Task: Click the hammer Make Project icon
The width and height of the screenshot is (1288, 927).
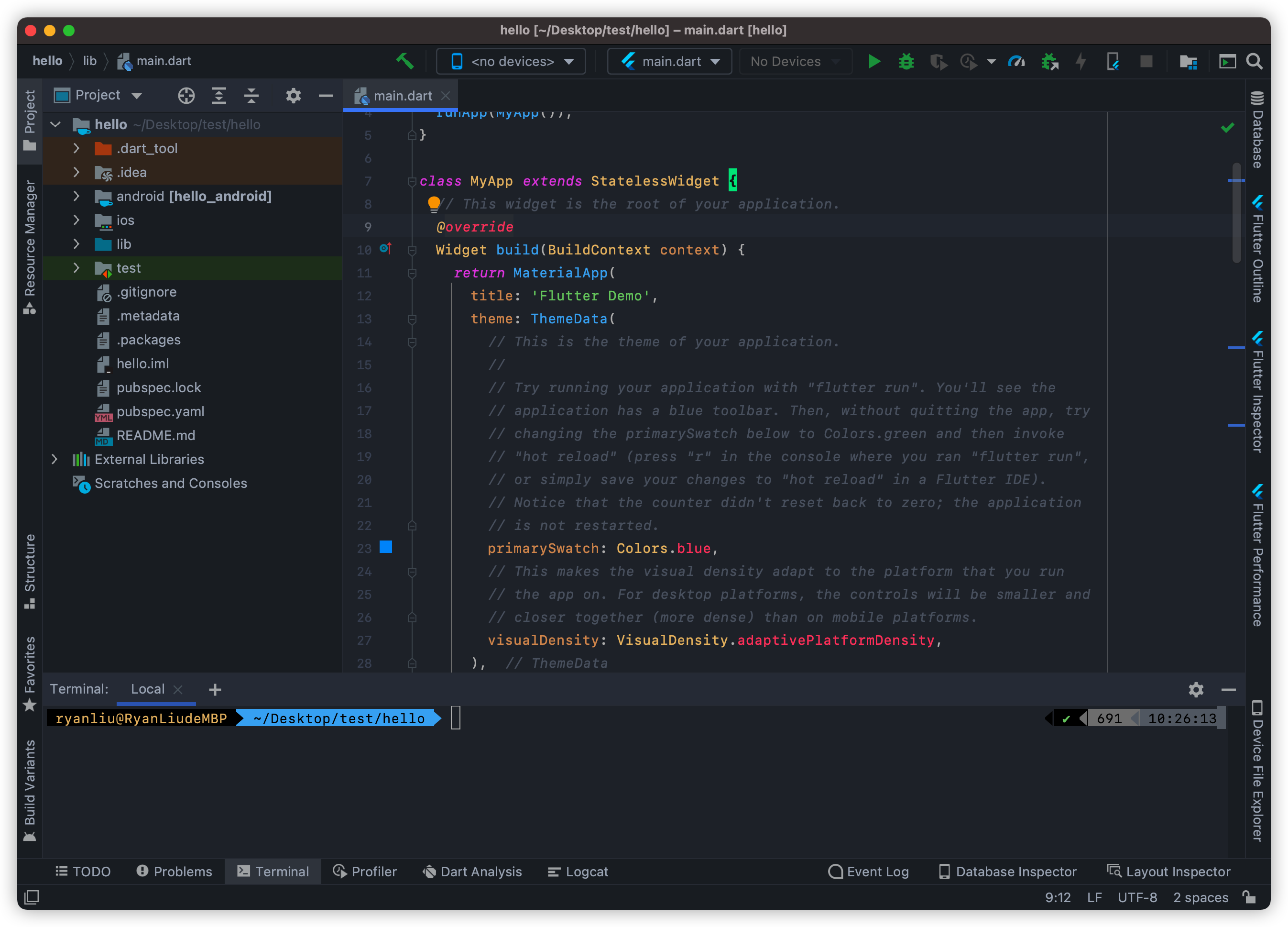Action: pyautogui.click(x=404, y=61)
